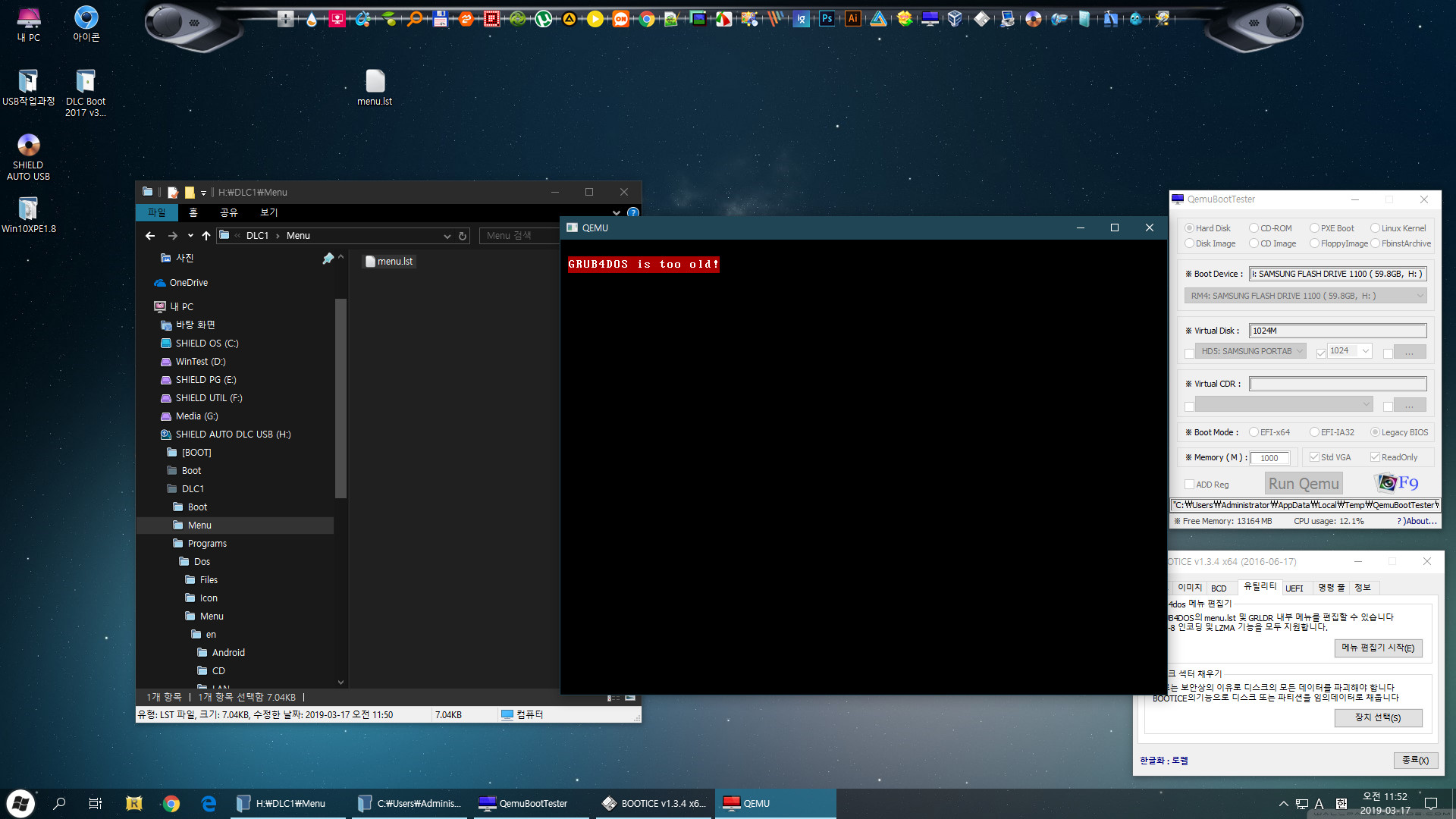The image size is (1456, 819).
Task: Open the HD5 Samsung Portable dropdown
Action: point(1250,351)
